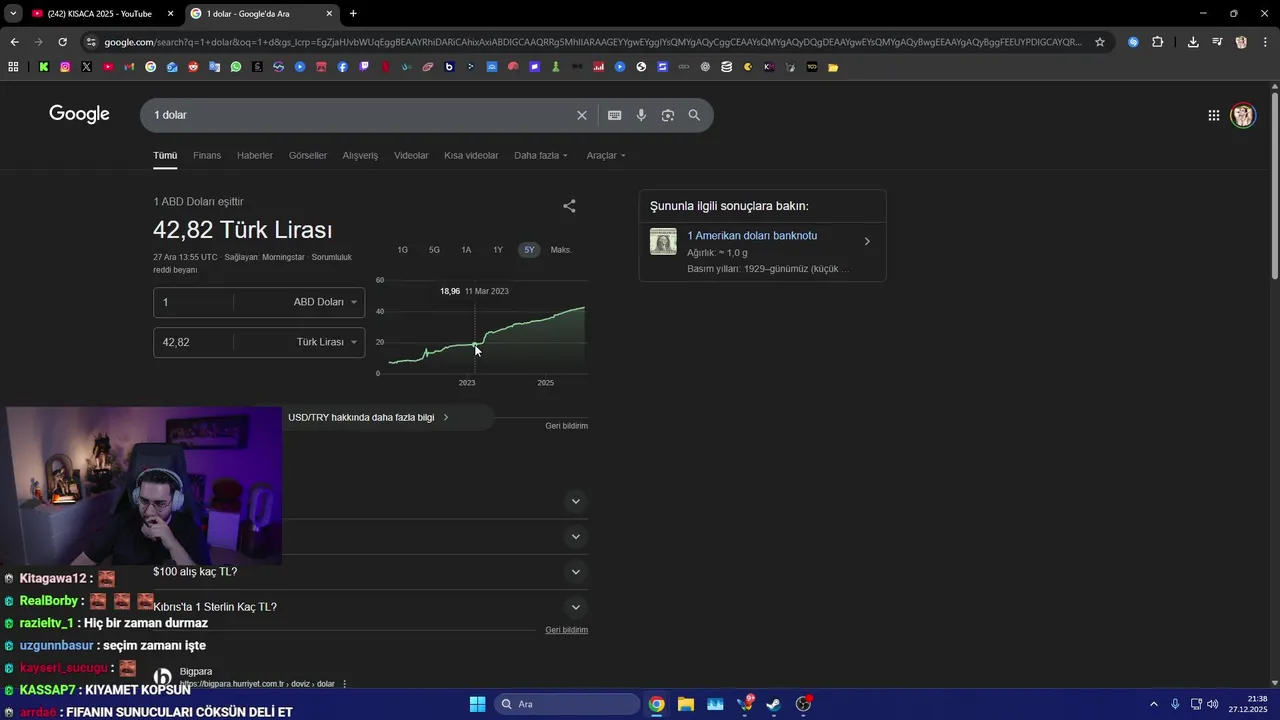
Task: Open the Steam taskbar icon
Action: 774,704
